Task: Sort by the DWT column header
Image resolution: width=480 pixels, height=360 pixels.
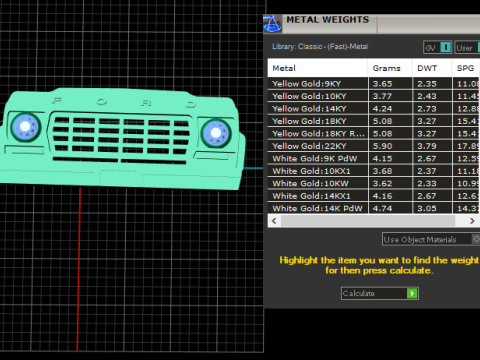Action: (432, 68)
